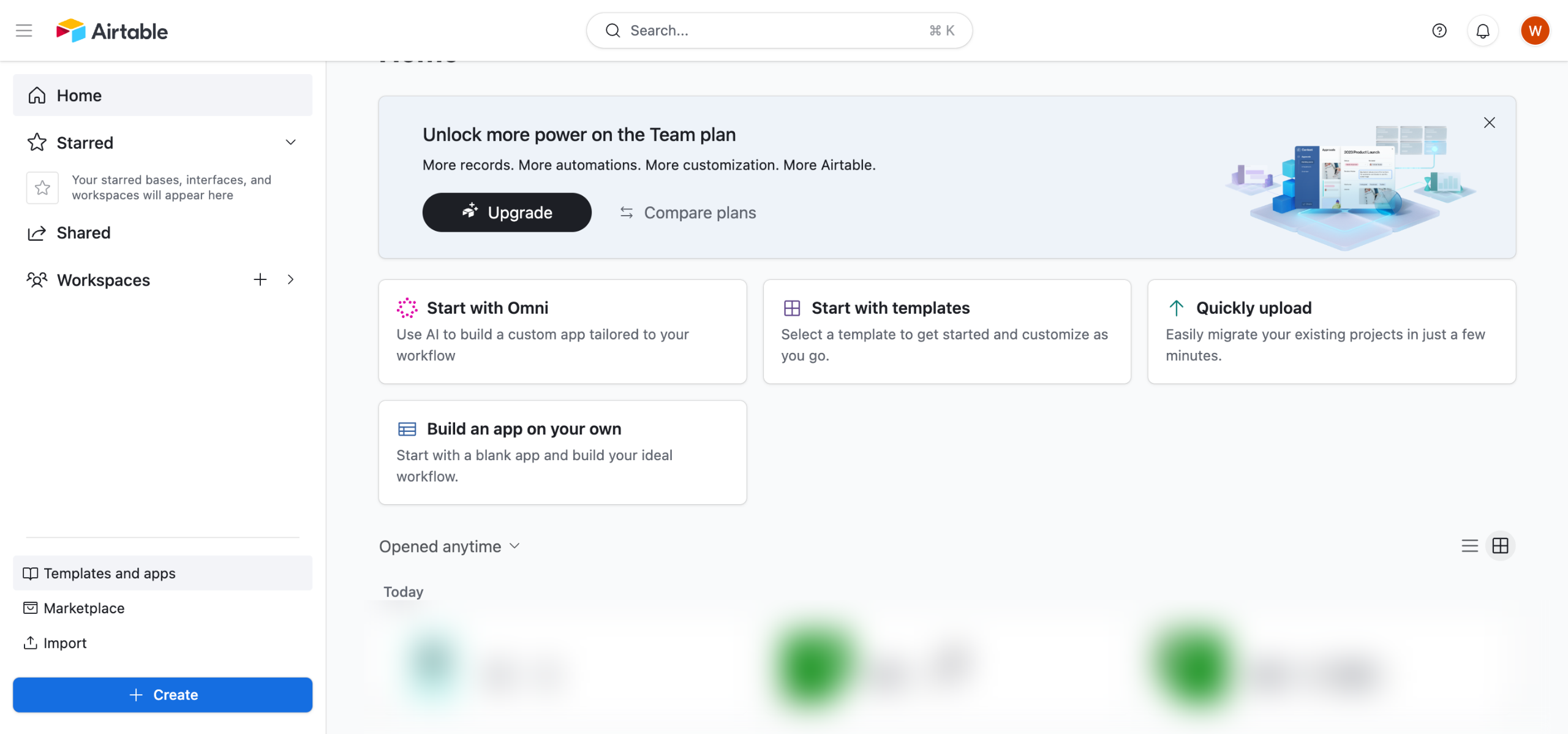Expand the Workspaces chevron arrow
This screenshot has height=734, width=1568.
pyautogui.click(x=291, y=280)
